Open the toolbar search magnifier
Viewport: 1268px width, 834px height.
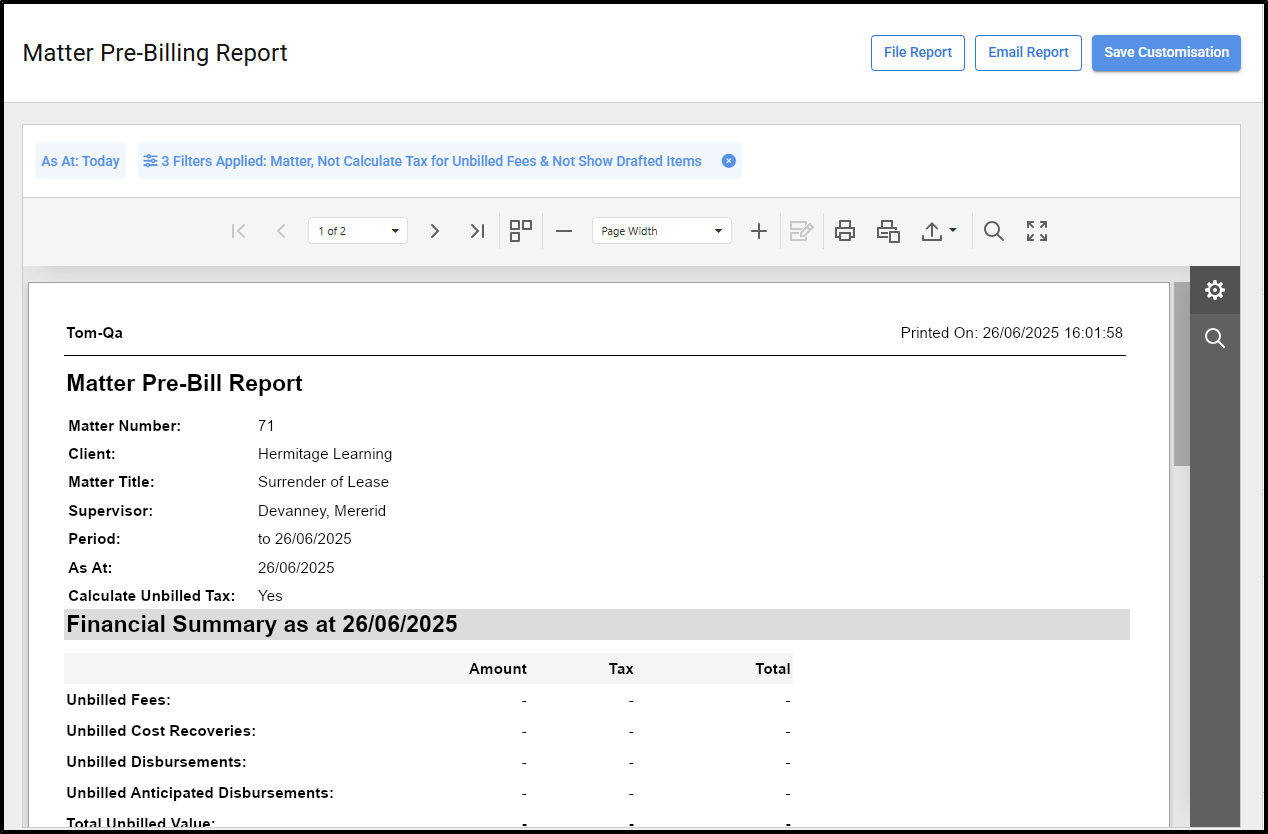993,231
